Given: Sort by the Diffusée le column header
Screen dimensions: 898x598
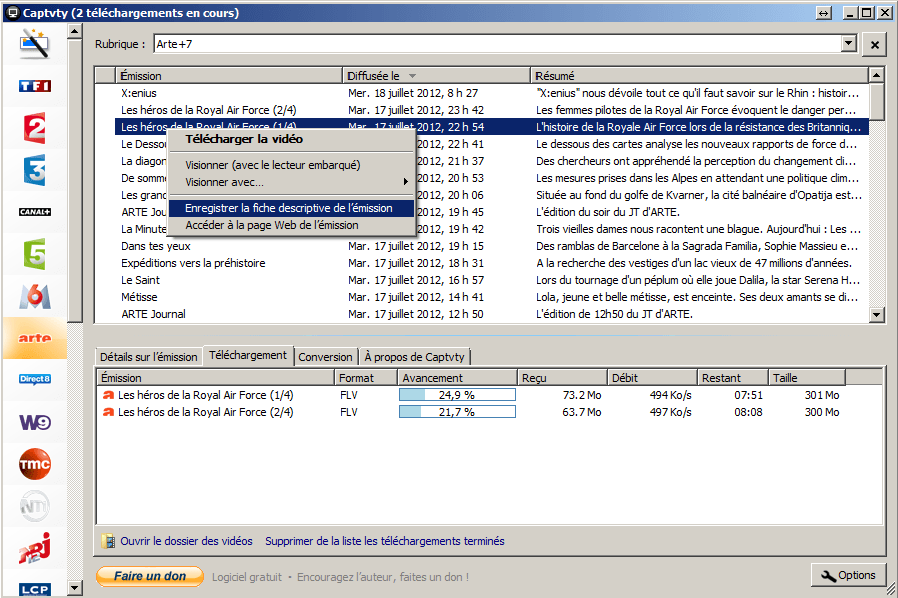Looking at the screenshot, I should (x=436, y=76).
